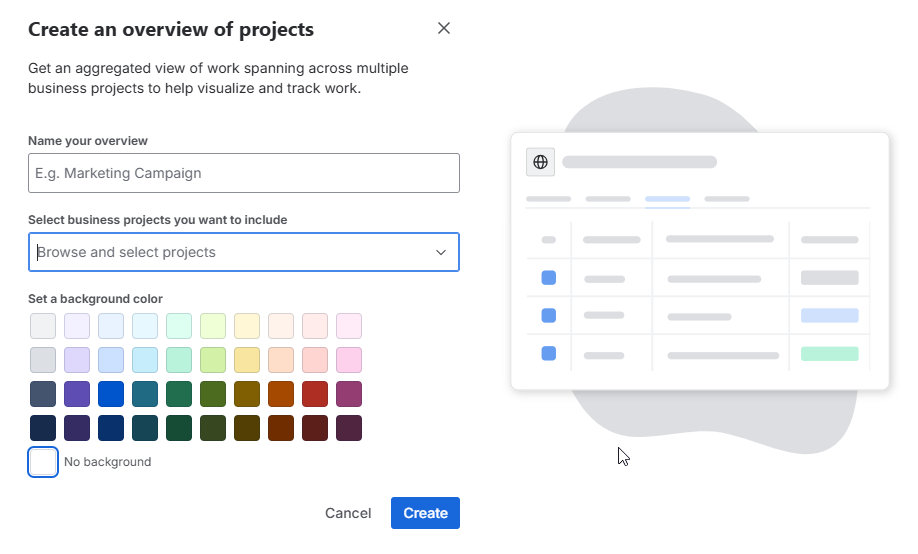Pick the pale magenta-pink swatch in first row
Viewport: 918px width, 554px height.
click(x=348, y=326)
